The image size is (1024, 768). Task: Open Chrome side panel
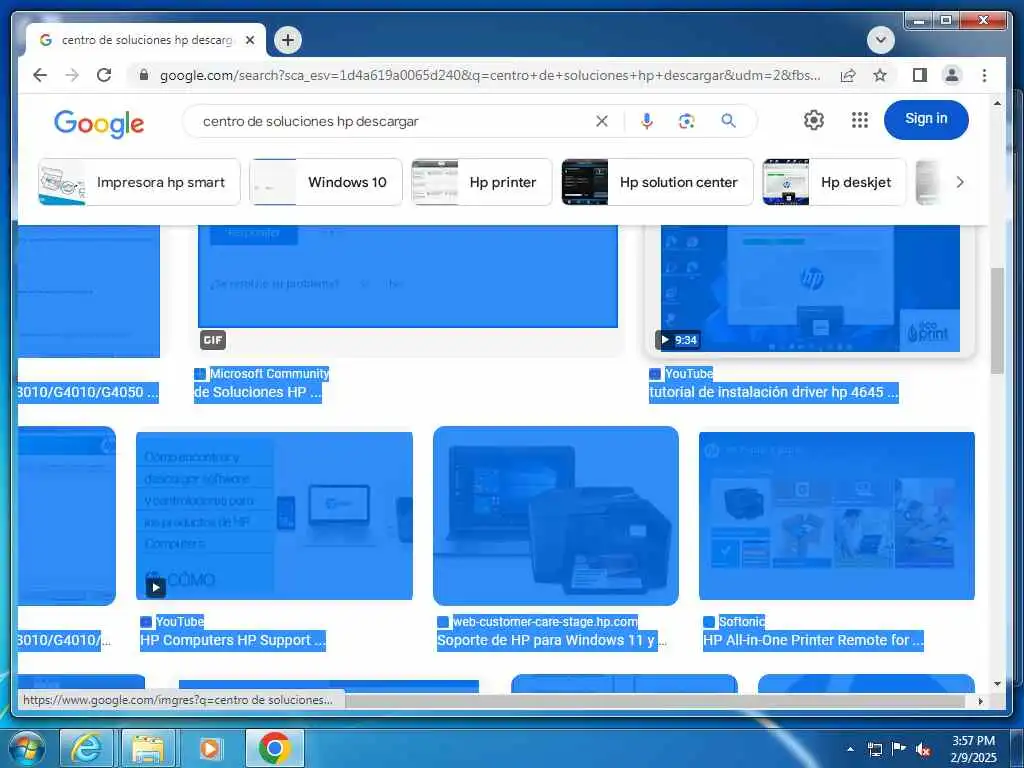[920, 75]
